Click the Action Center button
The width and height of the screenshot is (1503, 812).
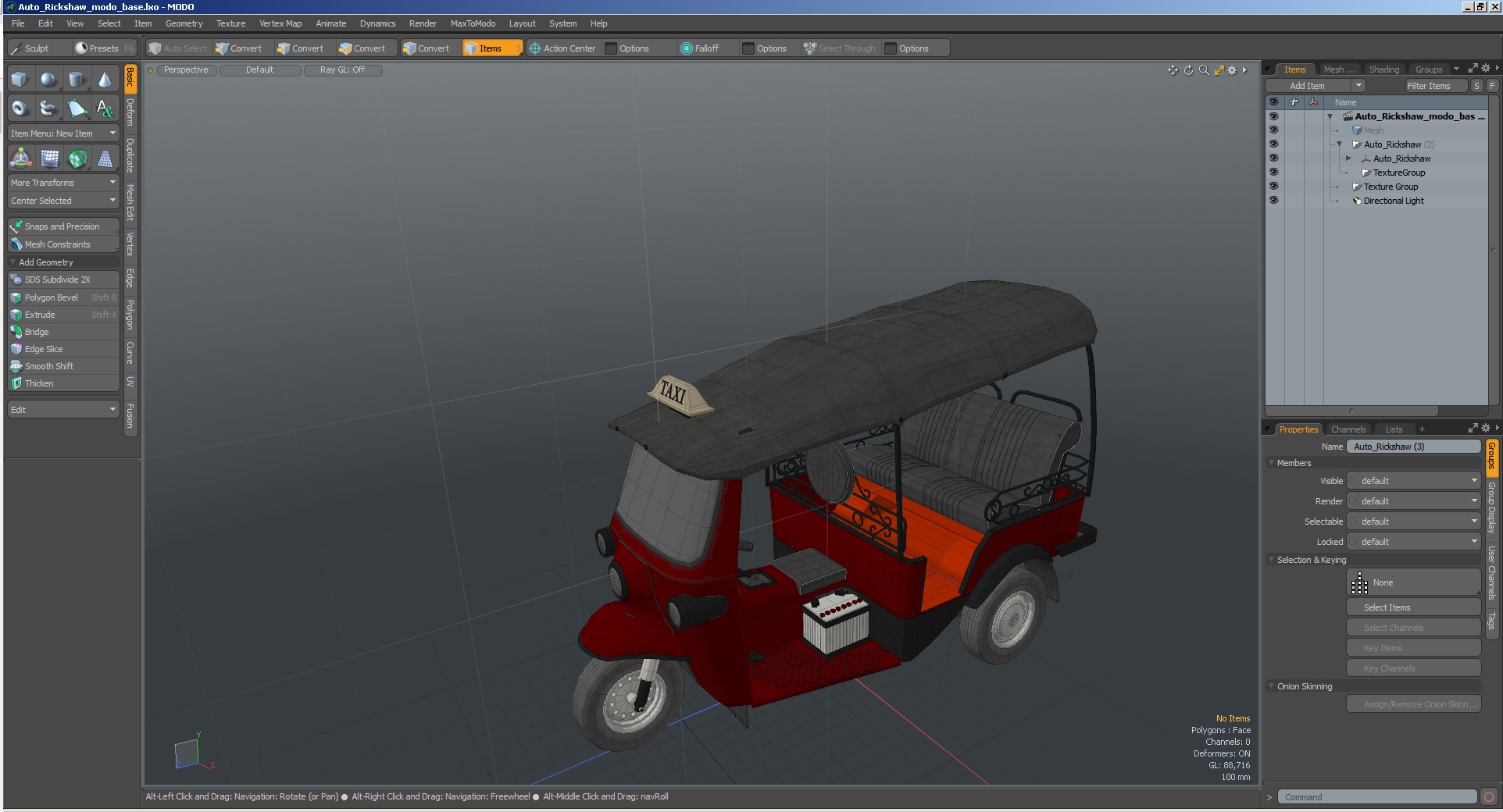[562, 48]
